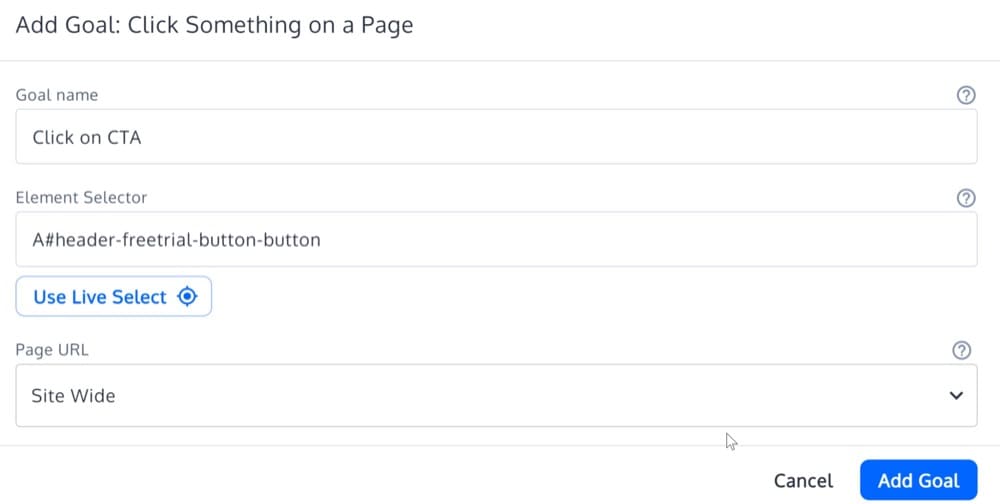Expand the Page URL dropdown chevron
Image resolution: width=1000 pixels, height=504 pixels.
[956, 396]
